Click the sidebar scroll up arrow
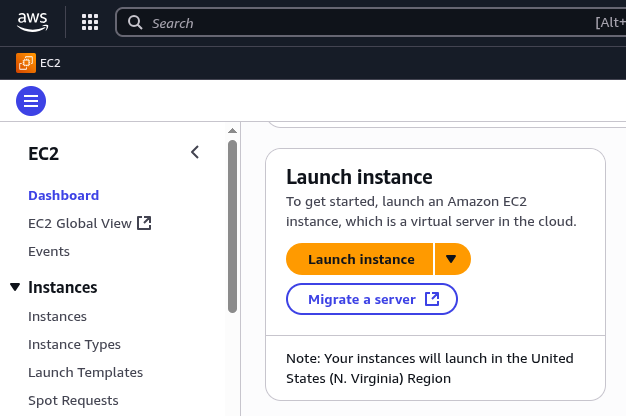Viewport: 626px width, 416px height. (x=232, y=131)
